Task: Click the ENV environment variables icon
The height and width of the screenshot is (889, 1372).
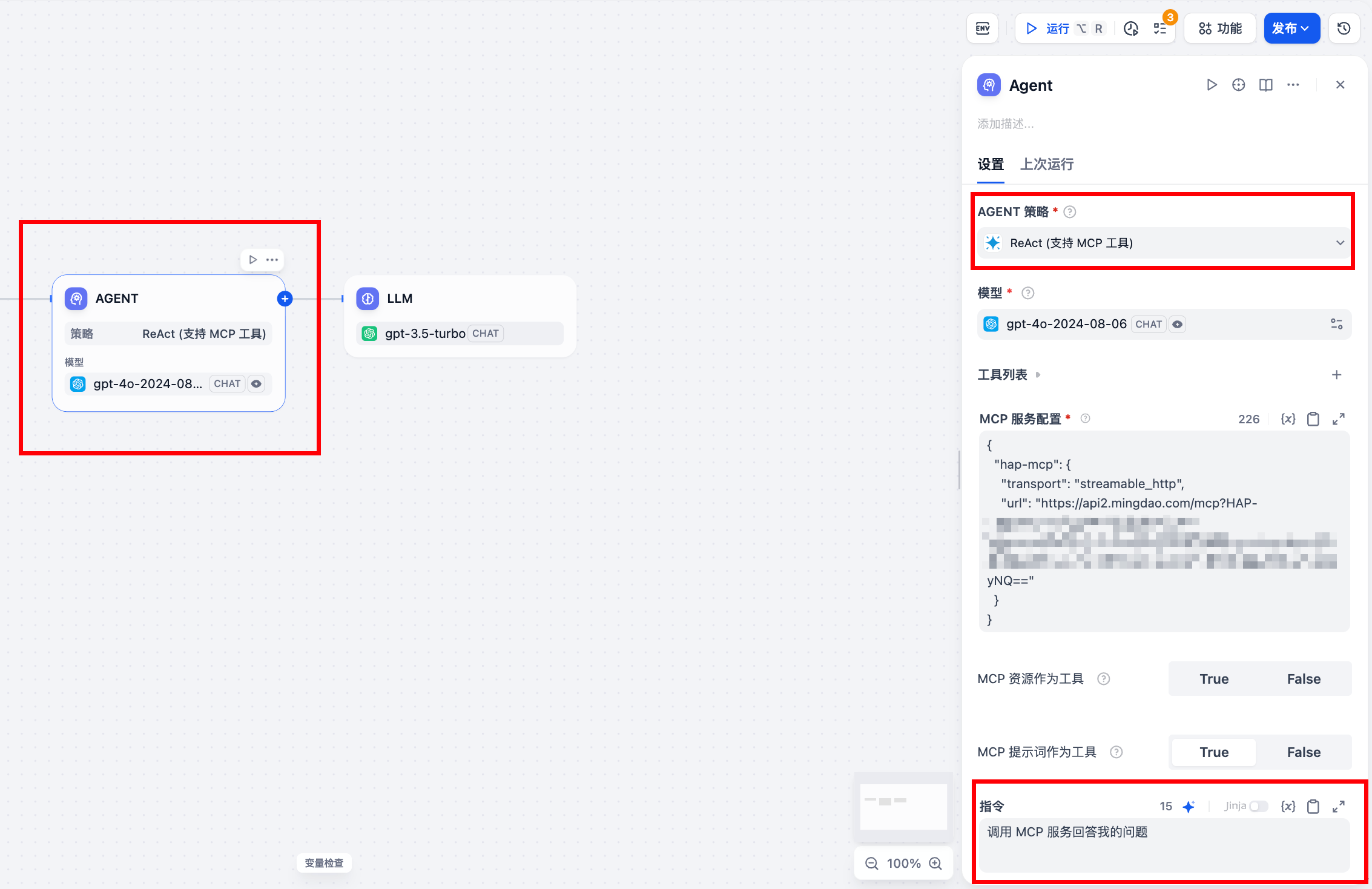Action: [x=982, y=28]
